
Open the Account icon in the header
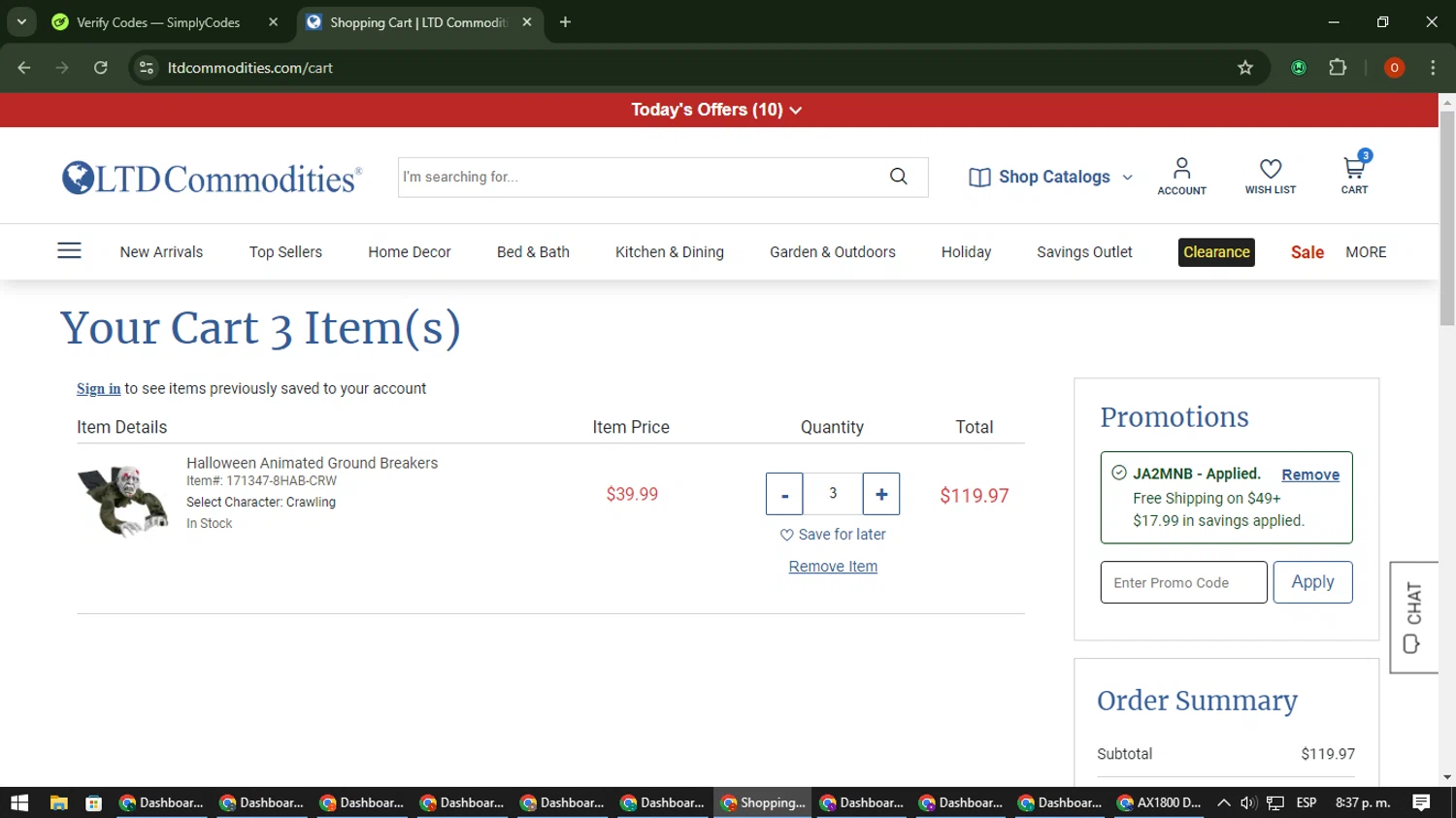[1181, 177]
